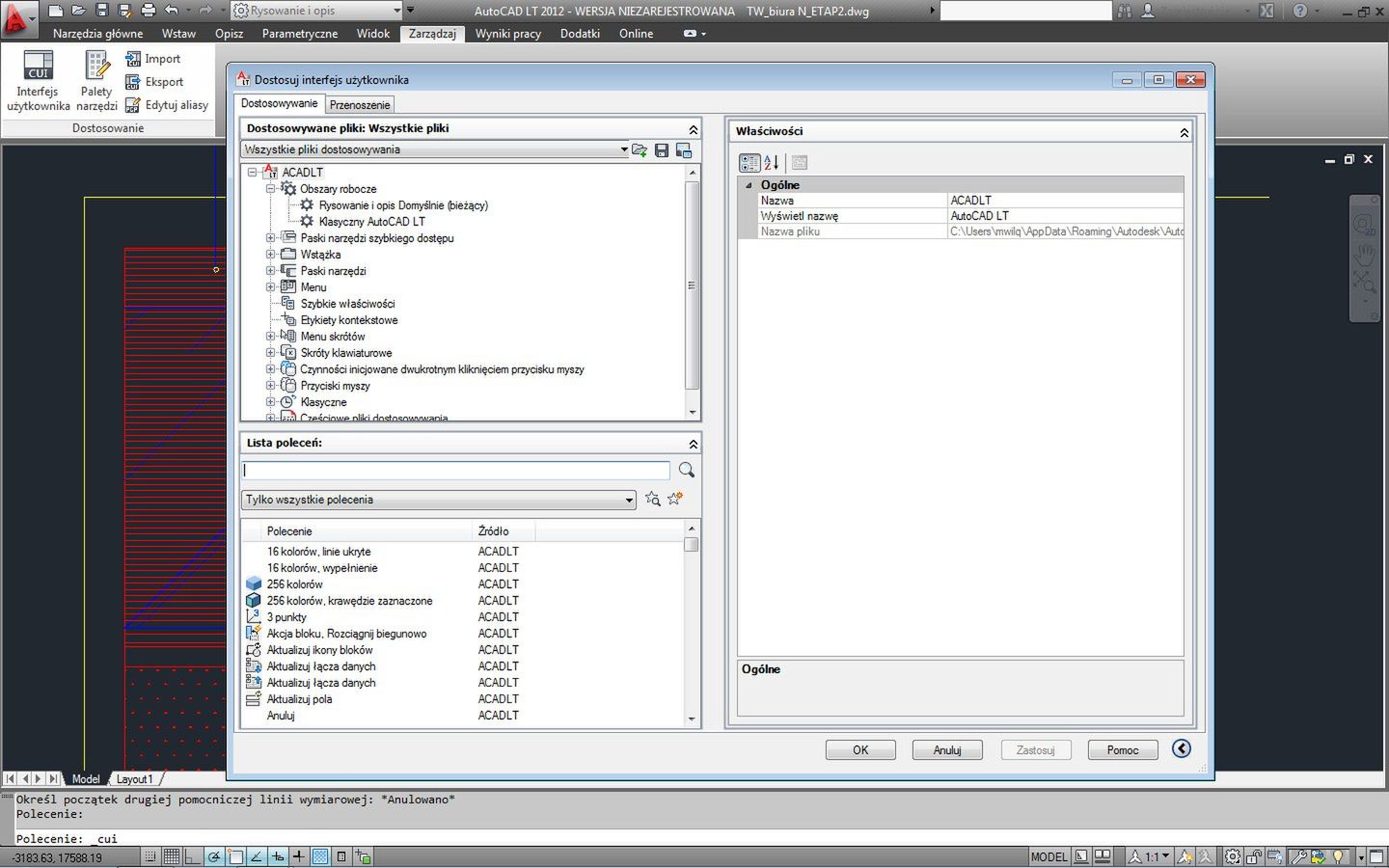
Task: Open Palety narzędzi from the ribbon
Action: (x=96, y=81)
